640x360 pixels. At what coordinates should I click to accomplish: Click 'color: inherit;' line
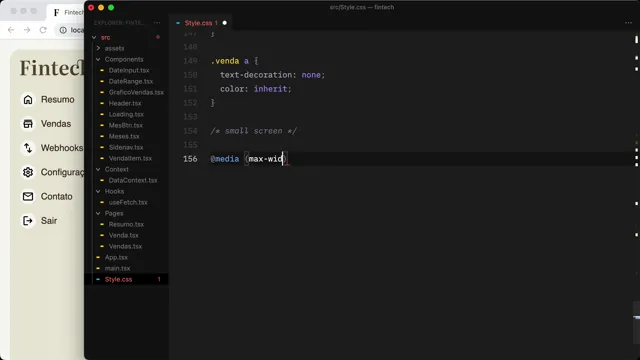point(256,89)
